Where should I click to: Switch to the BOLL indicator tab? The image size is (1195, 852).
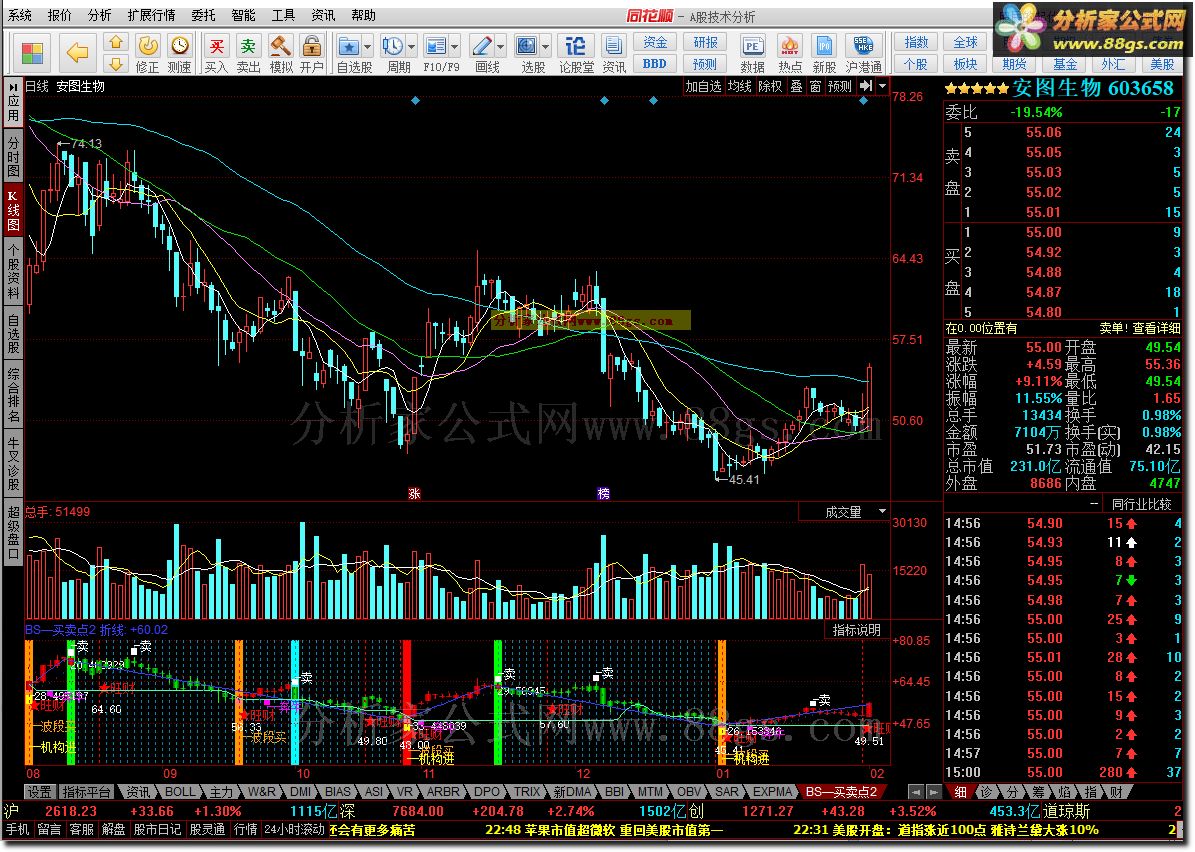(x=181, y=793)
